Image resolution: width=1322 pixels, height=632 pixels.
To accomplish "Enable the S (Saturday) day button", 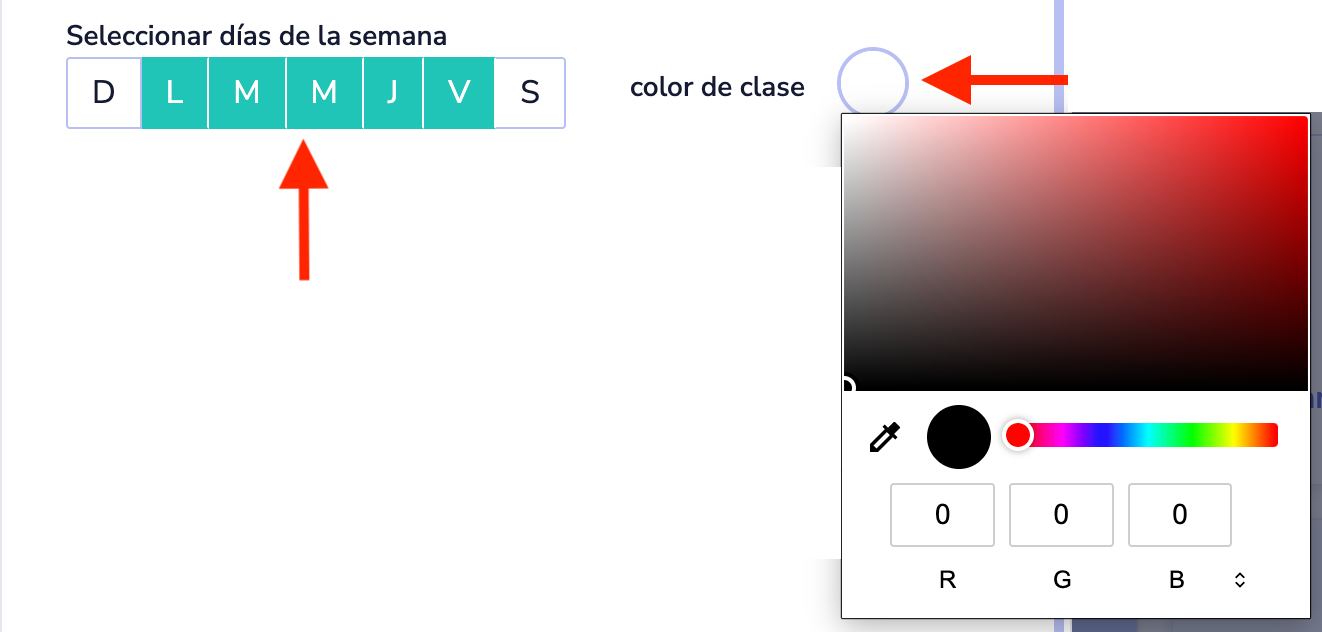I will tap(530, 93).
